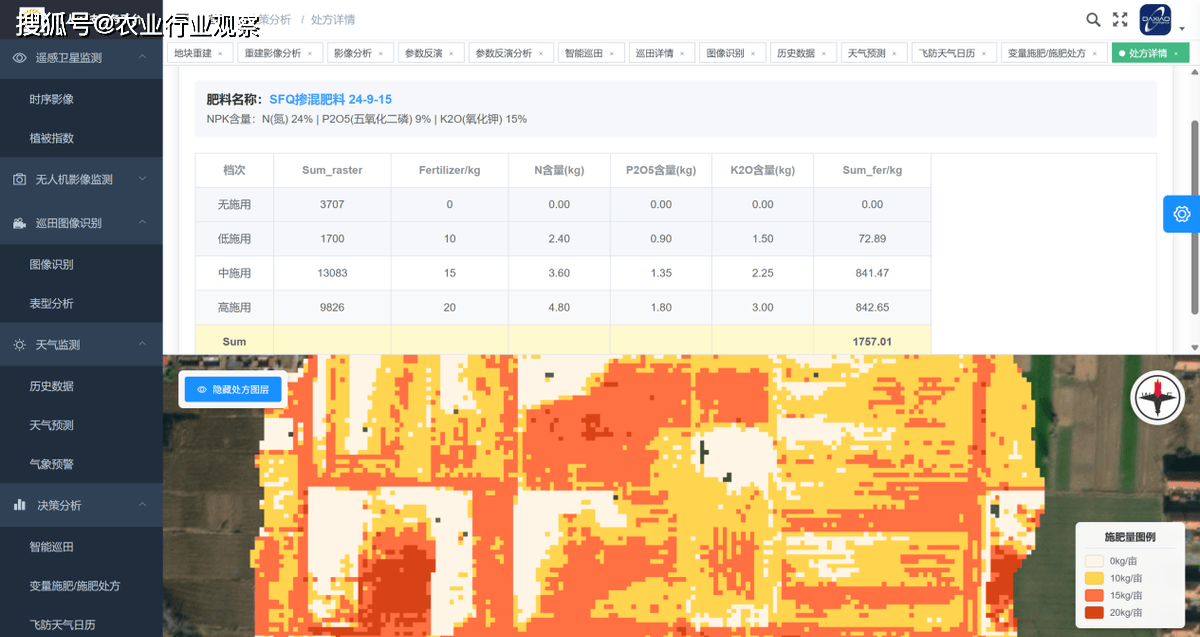
Task: Click the sun icon beside 天气监测
Action: coord(19,345)
